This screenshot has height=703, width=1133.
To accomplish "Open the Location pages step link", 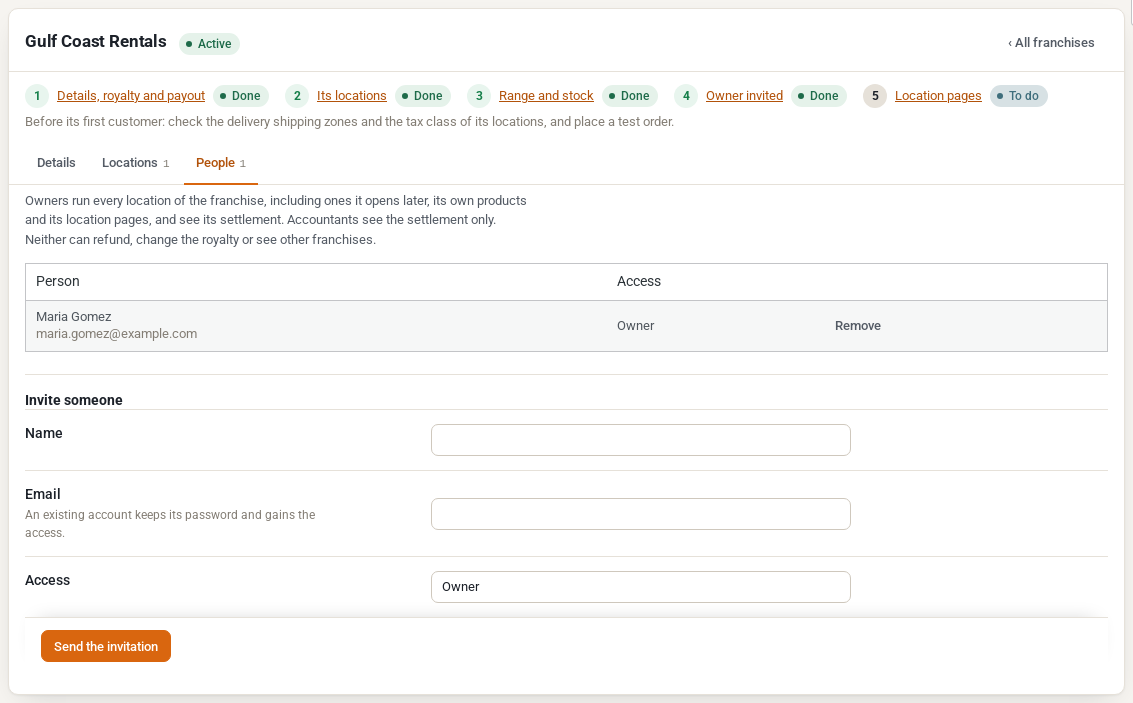I will 938,95.
